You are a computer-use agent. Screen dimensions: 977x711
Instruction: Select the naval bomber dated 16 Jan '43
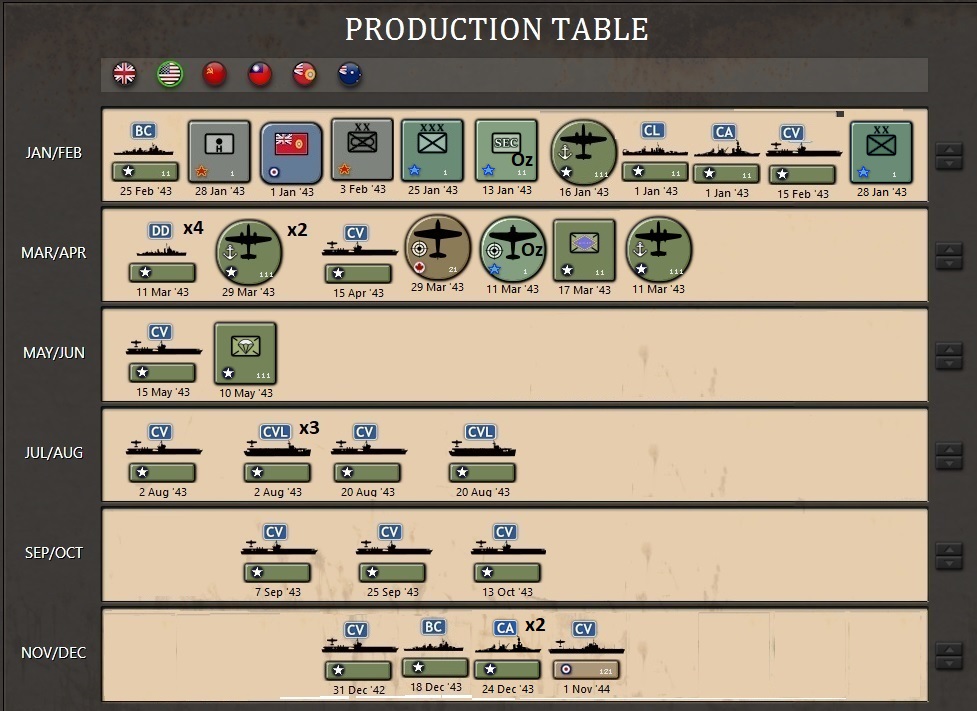(584, 152)
